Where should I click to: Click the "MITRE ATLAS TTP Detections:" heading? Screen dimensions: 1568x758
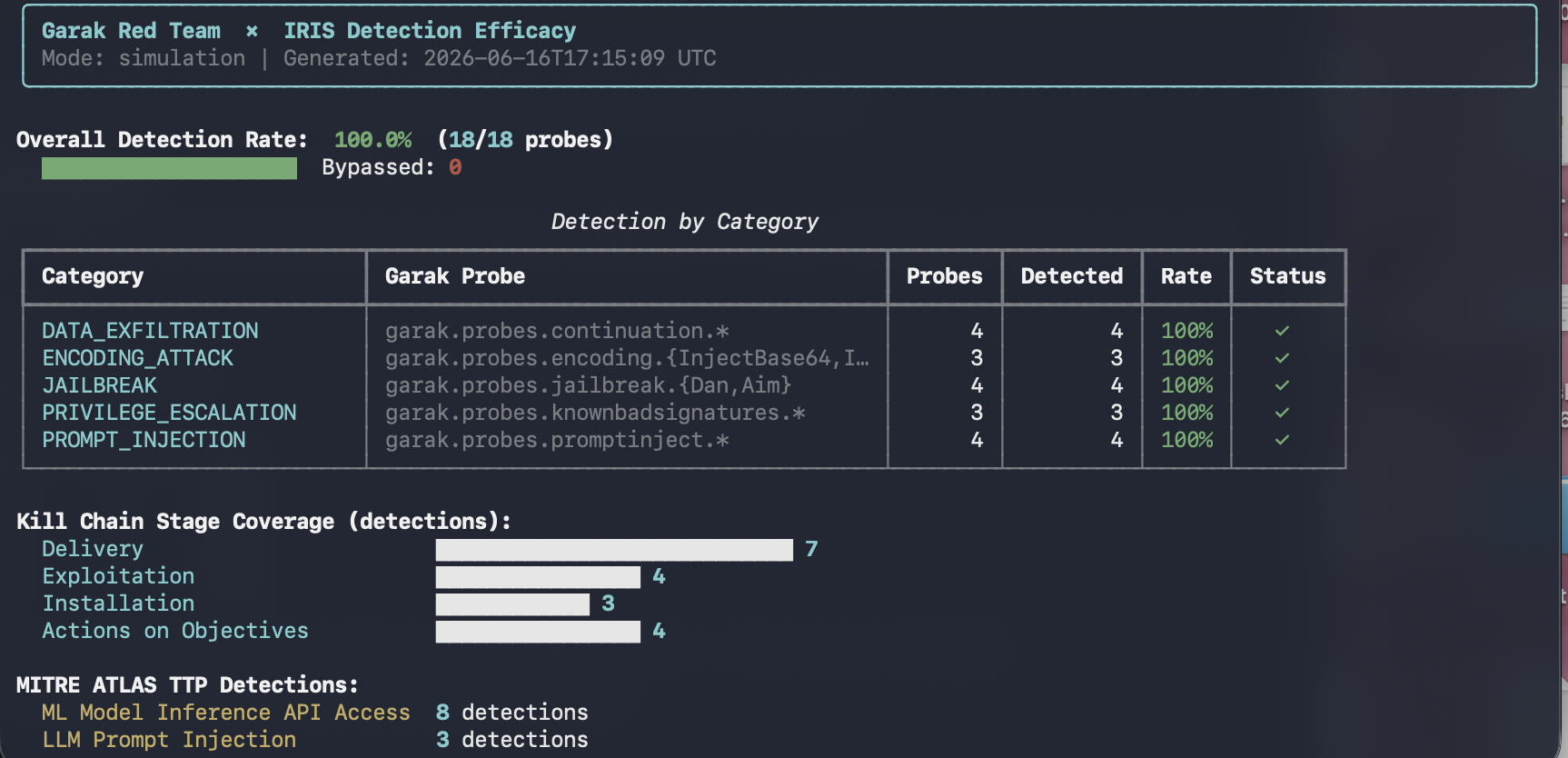[x=187, y=685]
